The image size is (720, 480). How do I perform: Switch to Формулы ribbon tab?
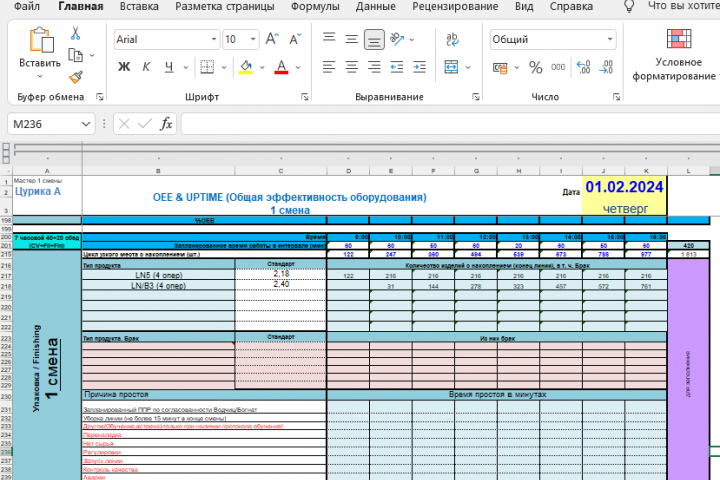pos(315,6)
